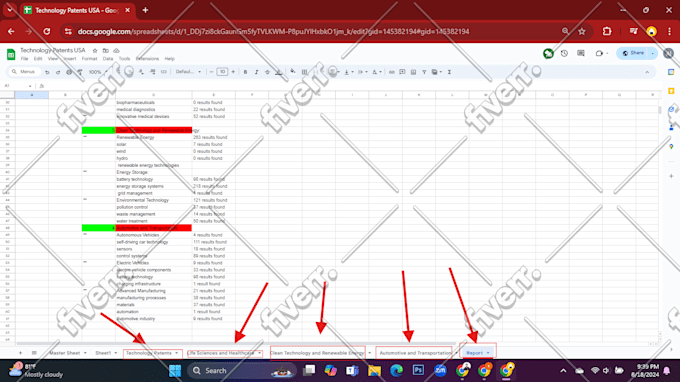Hide the menus with the collapse chevron
Screen dimensions: 680x382
[647, 72]
